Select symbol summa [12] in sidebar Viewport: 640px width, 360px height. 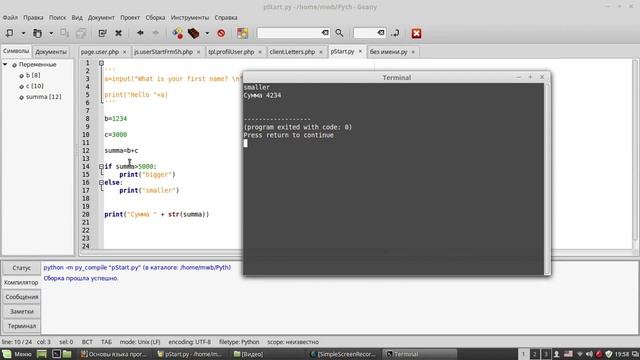(43, 97)
